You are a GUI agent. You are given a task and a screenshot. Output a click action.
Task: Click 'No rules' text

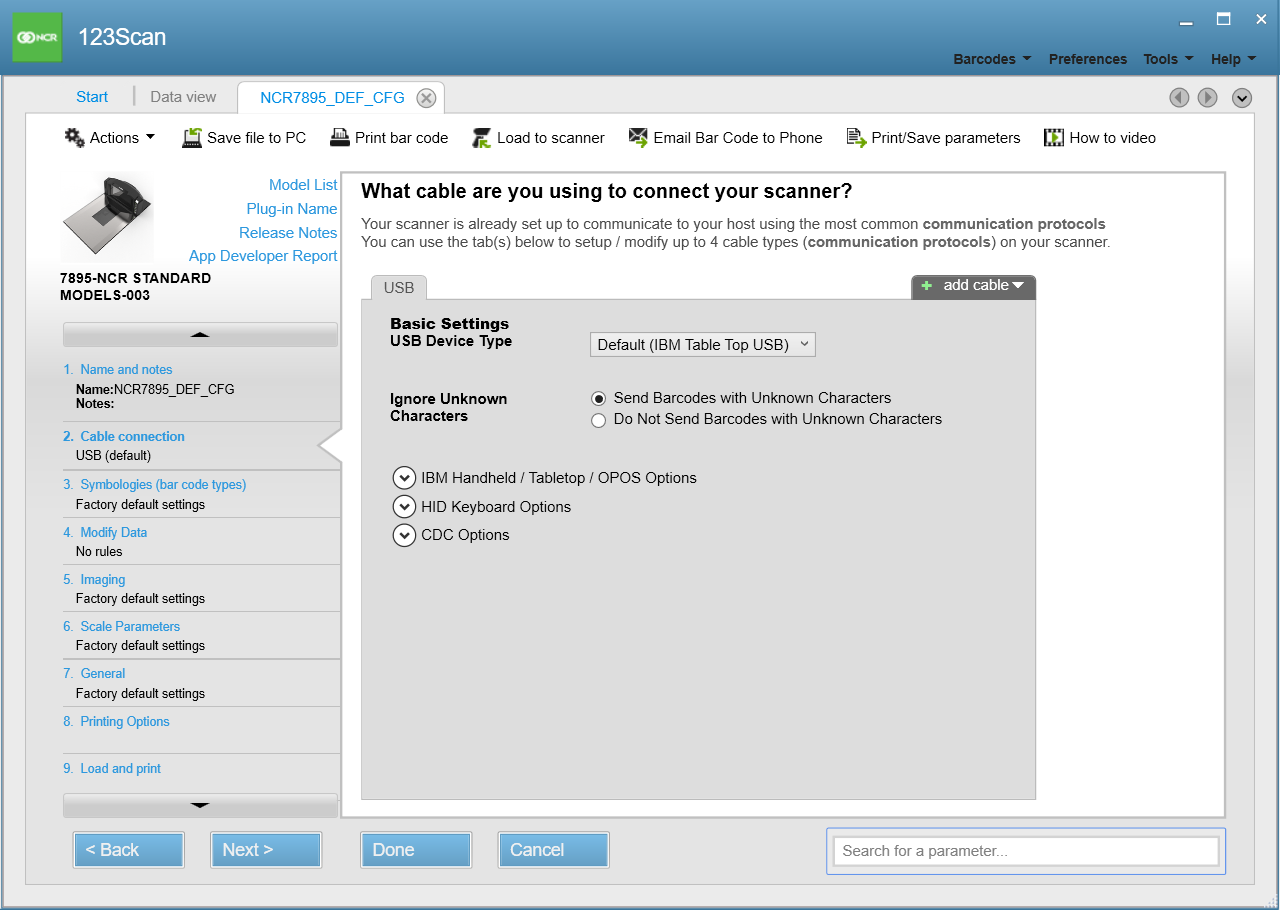pyautogui.click(x=99, y=552)
